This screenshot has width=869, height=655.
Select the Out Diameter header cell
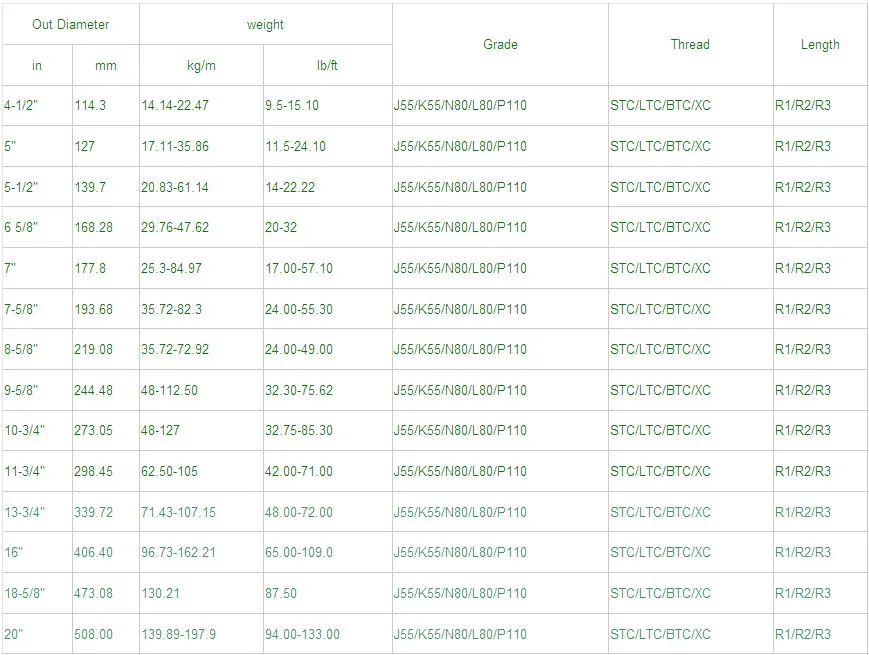70,25
